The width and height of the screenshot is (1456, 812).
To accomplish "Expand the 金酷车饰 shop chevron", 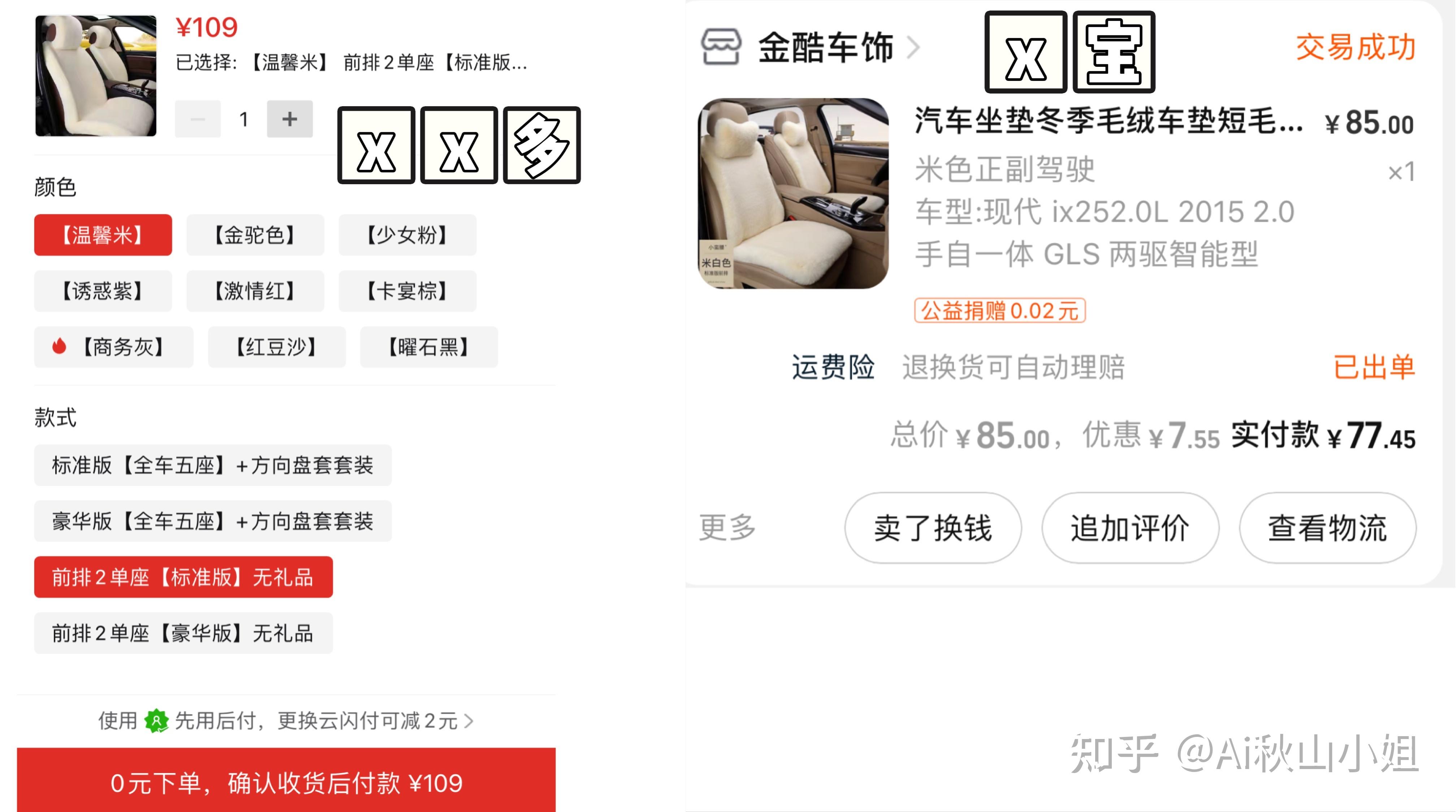I will tap(913, 47).
